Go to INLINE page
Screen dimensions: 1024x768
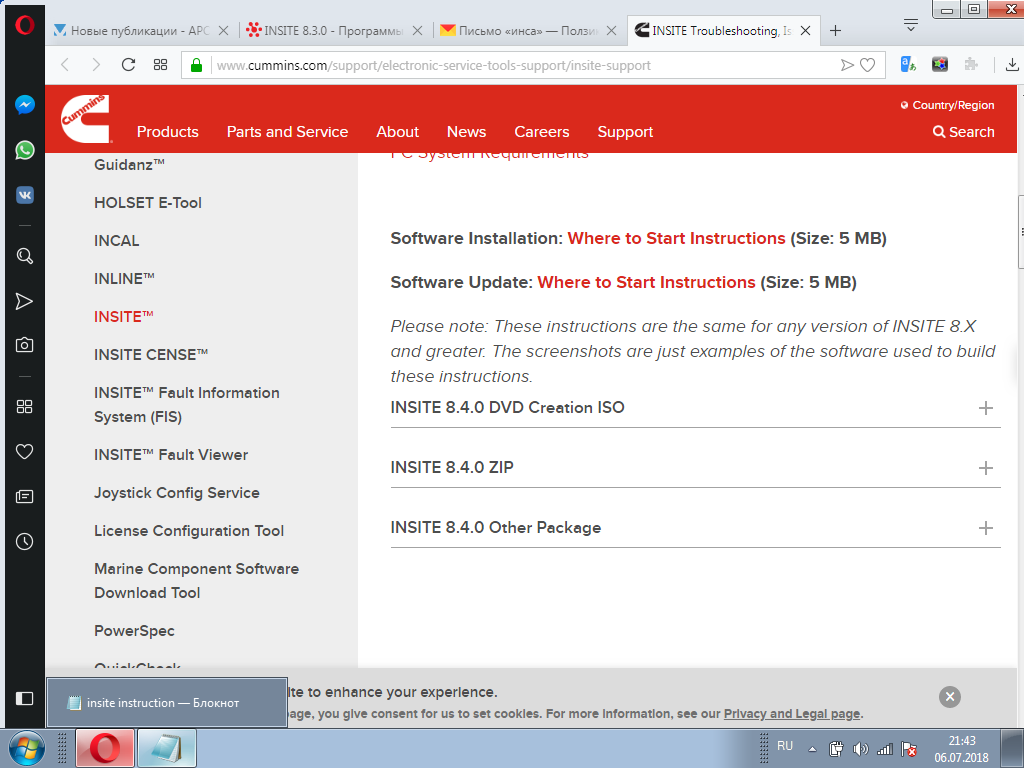(x=124, y=278)
